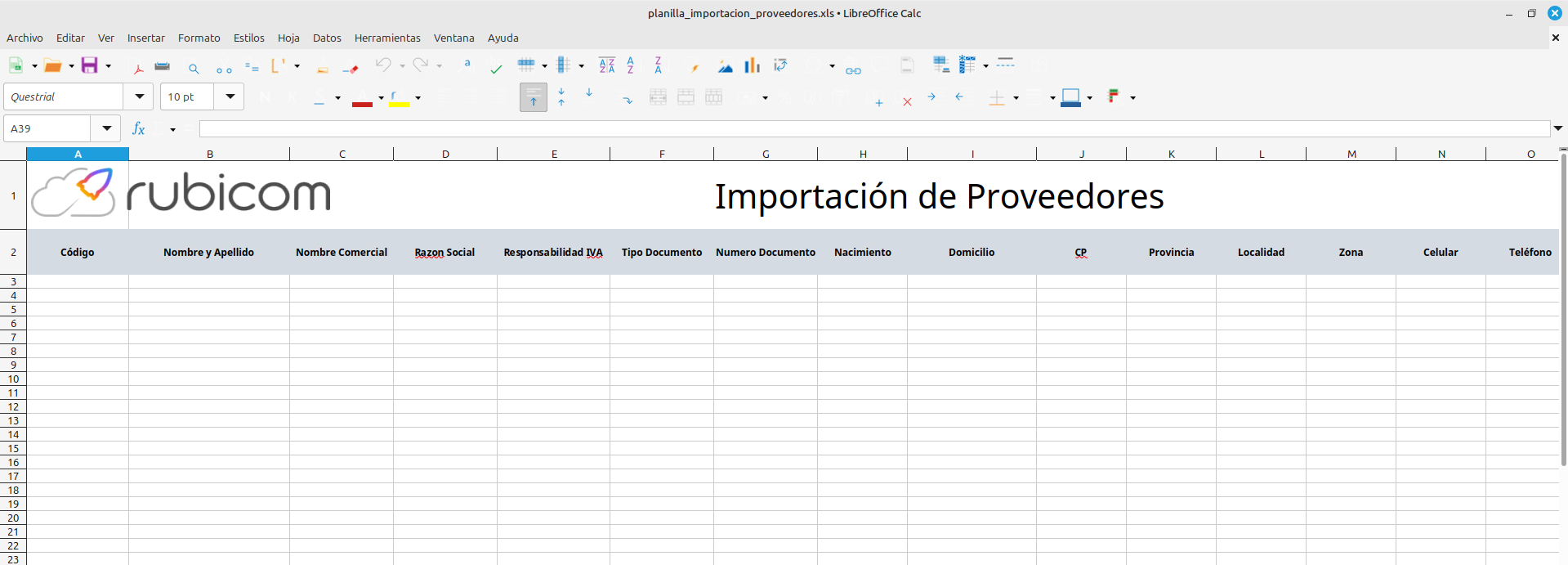Screen dimensions: 1568x565
Task: Open the Function Wizard
Action: click(x=139, y=128)
